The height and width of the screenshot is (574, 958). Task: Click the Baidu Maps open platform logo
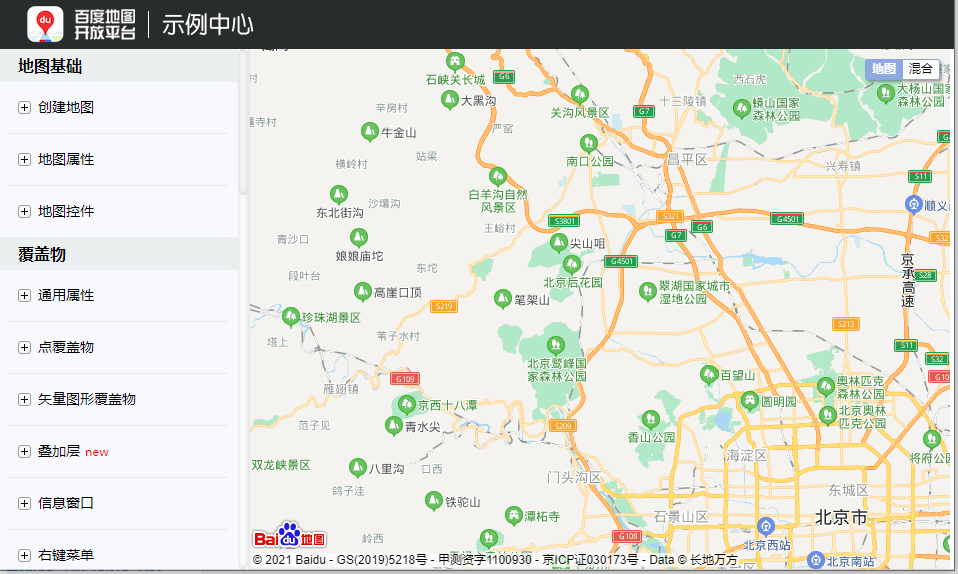click(x=81, y=24)
